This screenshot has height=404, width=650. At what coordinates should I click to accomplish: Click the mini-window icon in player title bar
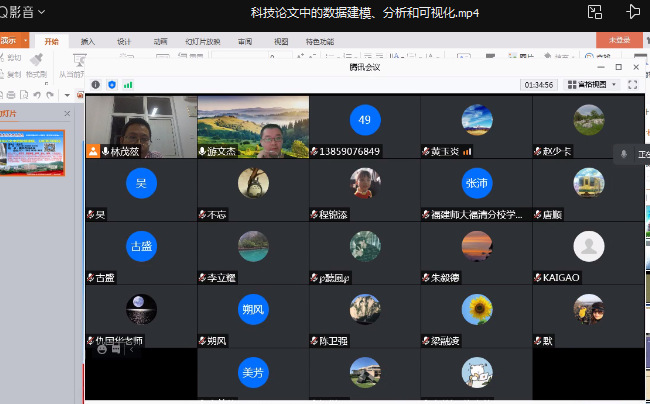click(596, 12)
